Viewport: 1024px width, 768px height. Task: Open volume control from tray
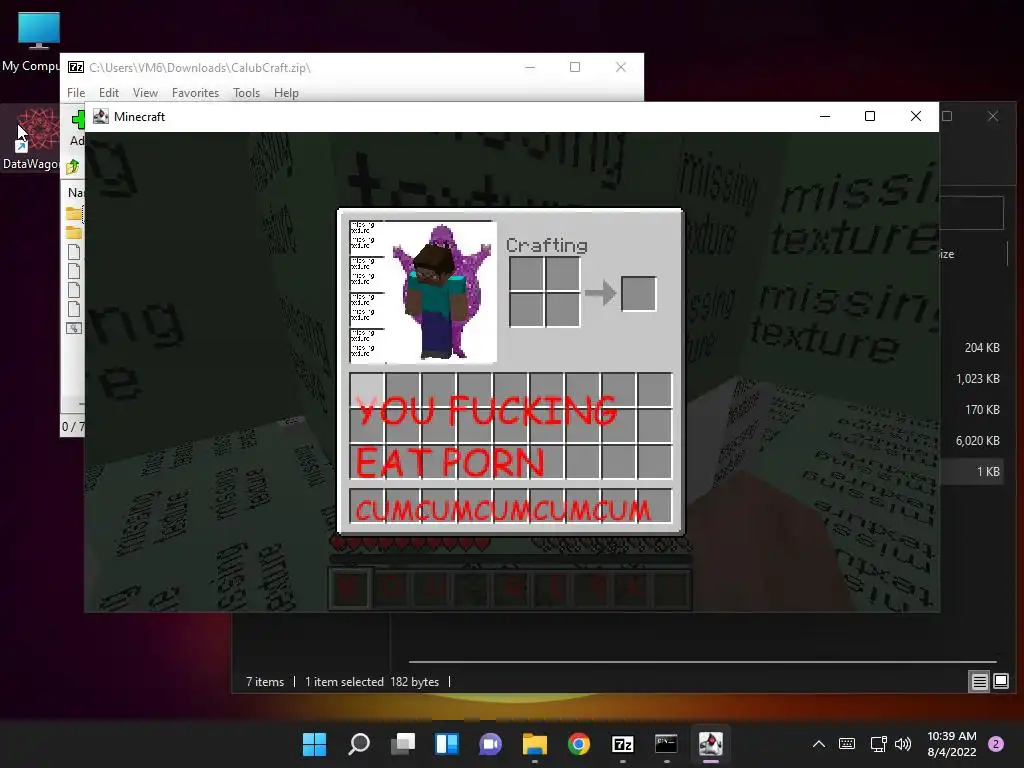(903, 744)
